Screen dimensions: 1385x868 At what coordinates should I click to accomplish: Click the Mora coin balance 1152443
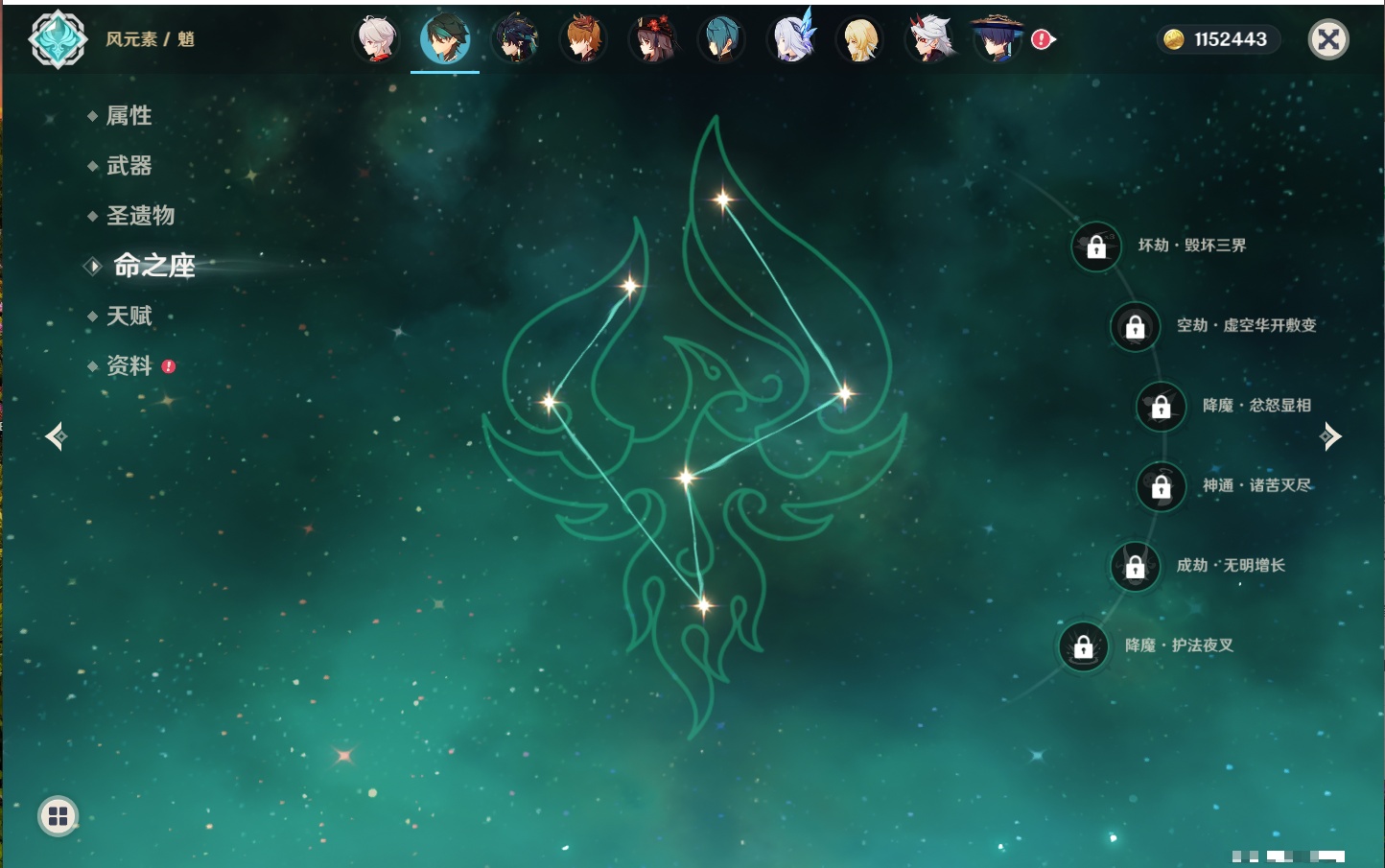coord(1217,39)
